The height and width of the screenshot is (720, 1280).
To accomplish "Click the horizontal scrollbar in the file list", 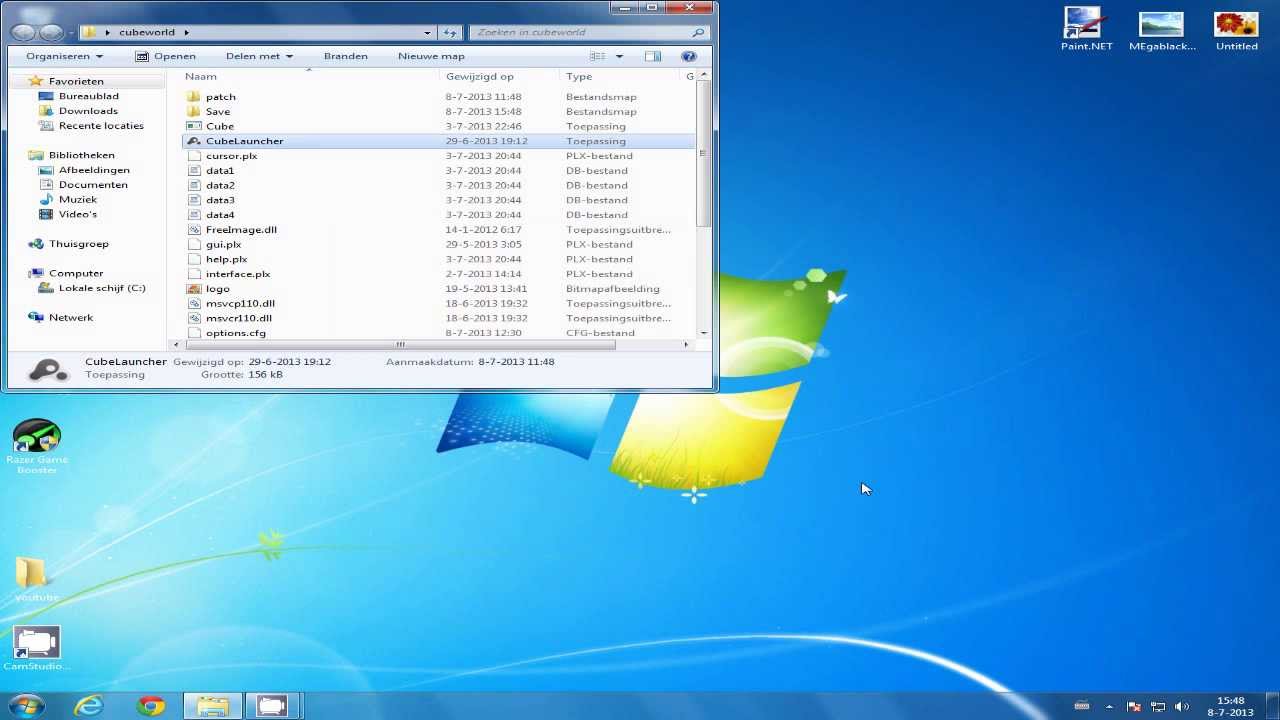I will pyautogui.click(x=400, y=345).
